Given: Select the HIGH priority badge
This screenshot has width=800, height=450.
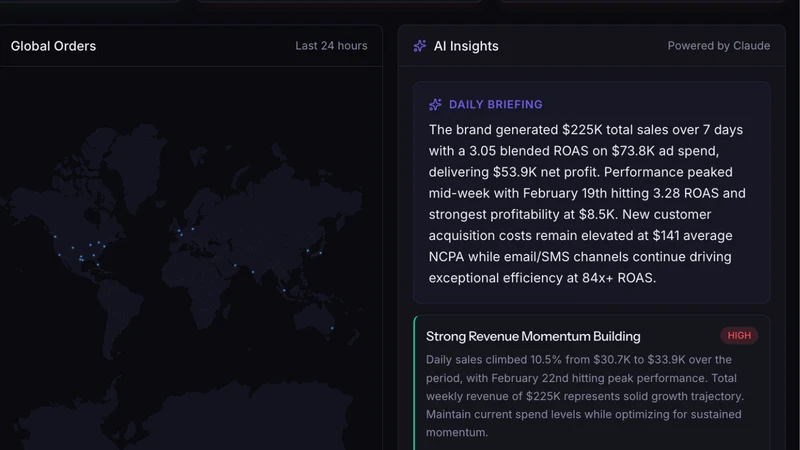Looking at the screenshot, I should (x=739, y=336).
